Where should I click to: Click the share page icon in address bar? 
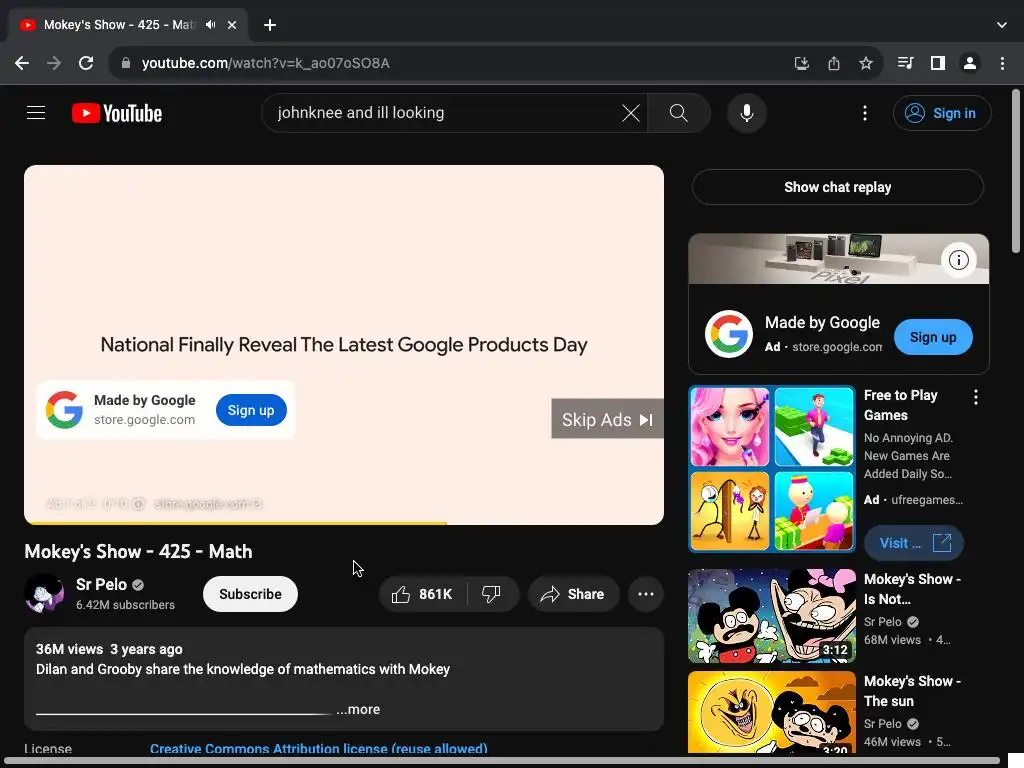(834, 63)
